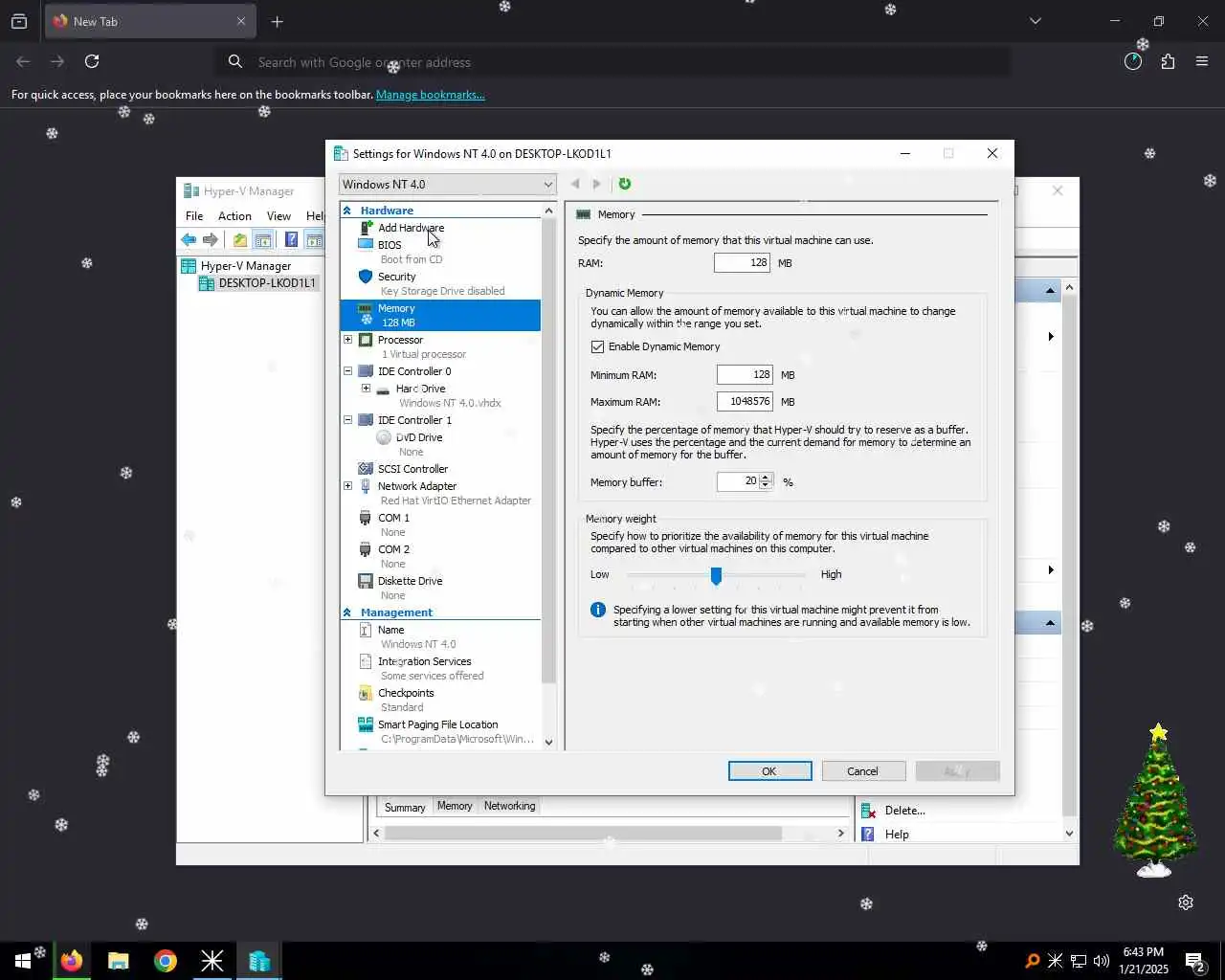Click the Cancel button
The height and width of the screenshot is (980, 1225).
[863, 771]
